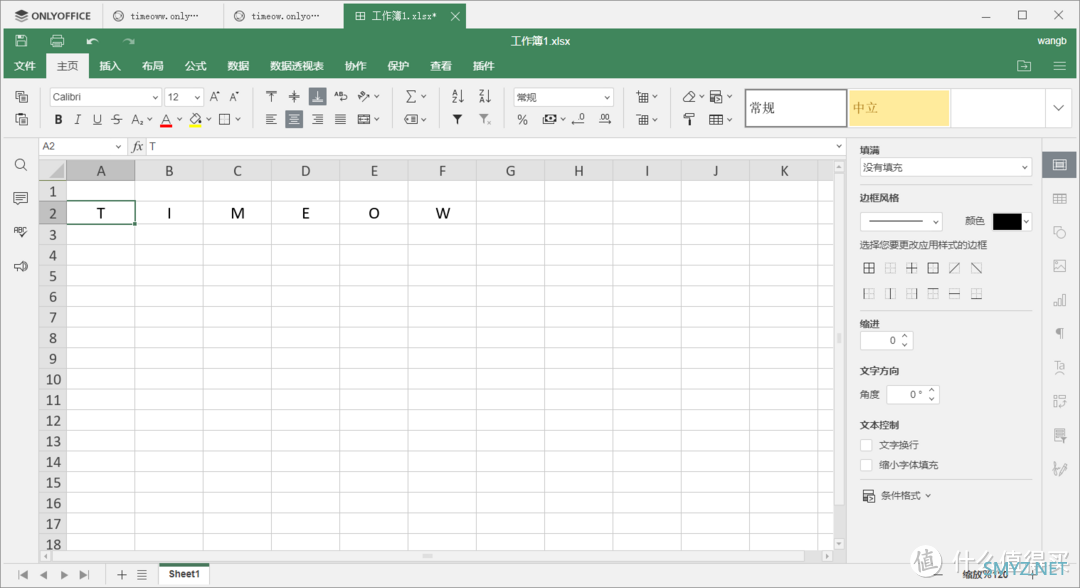Undo the last action
The width and height of the screenshot is (1080, 588).
tap(92, 41)
